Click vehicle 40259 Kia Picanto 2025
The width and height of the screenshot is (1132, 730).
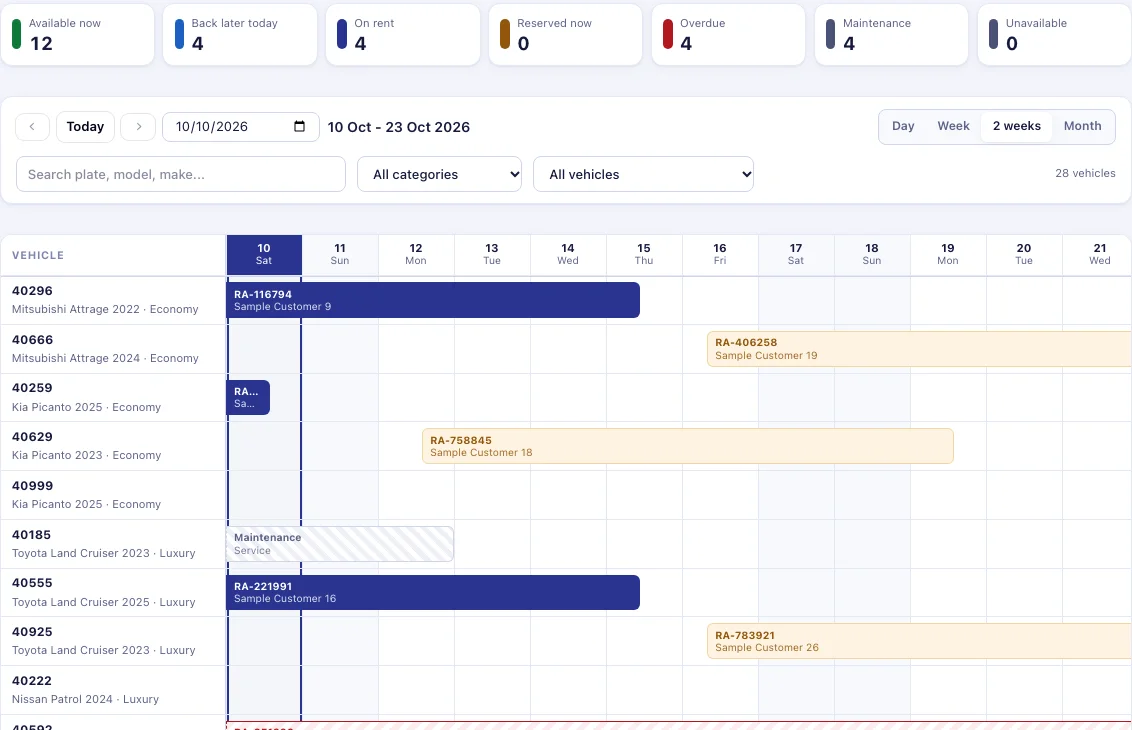(x=113, y=398)
